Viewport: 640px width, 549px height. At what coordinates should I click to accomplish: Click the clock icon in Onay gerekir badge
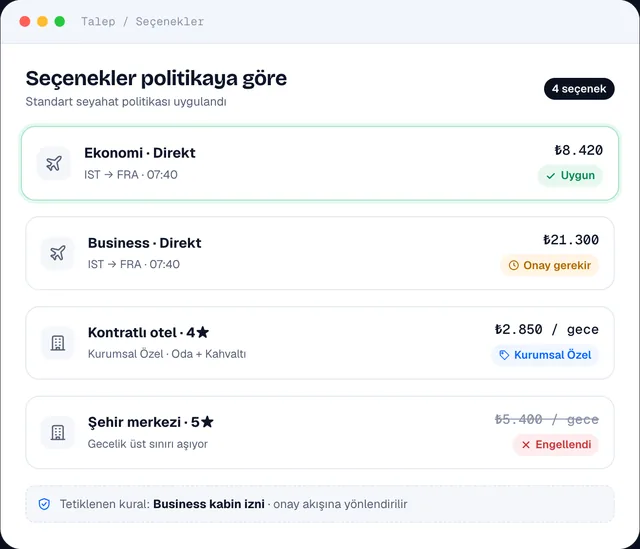pos(513,265)
